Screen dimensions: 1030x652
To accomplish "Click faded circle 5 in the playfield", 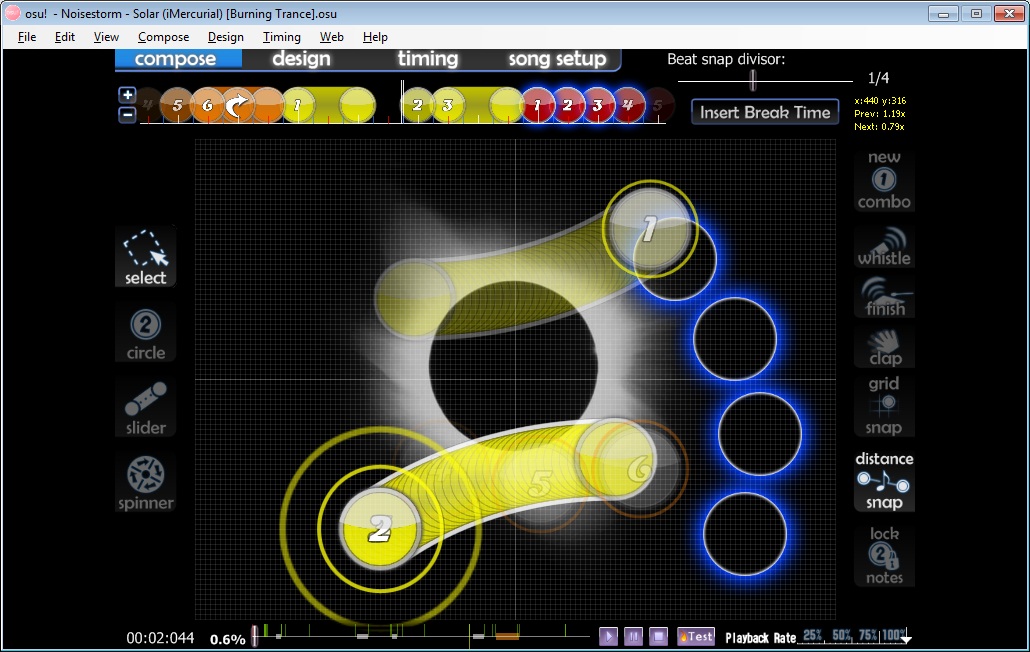I will [540, 485].
